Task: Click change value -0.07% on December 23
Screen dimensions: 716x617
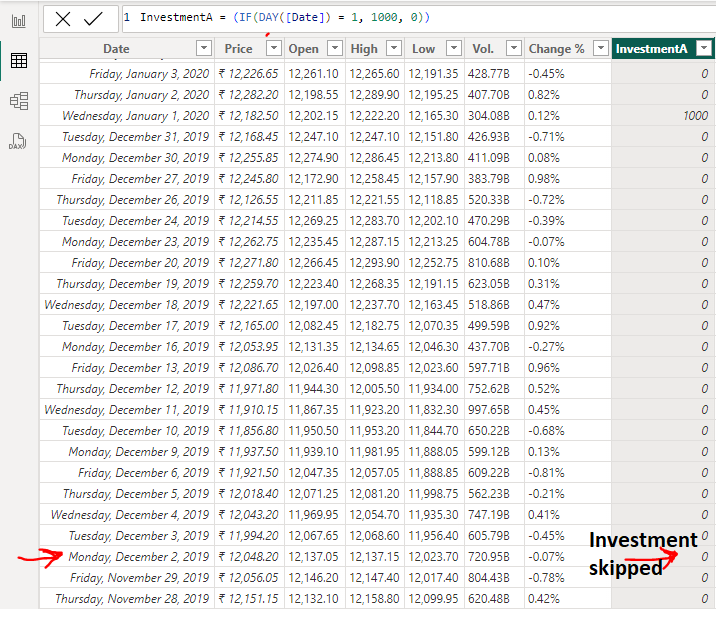Action: 546,242
